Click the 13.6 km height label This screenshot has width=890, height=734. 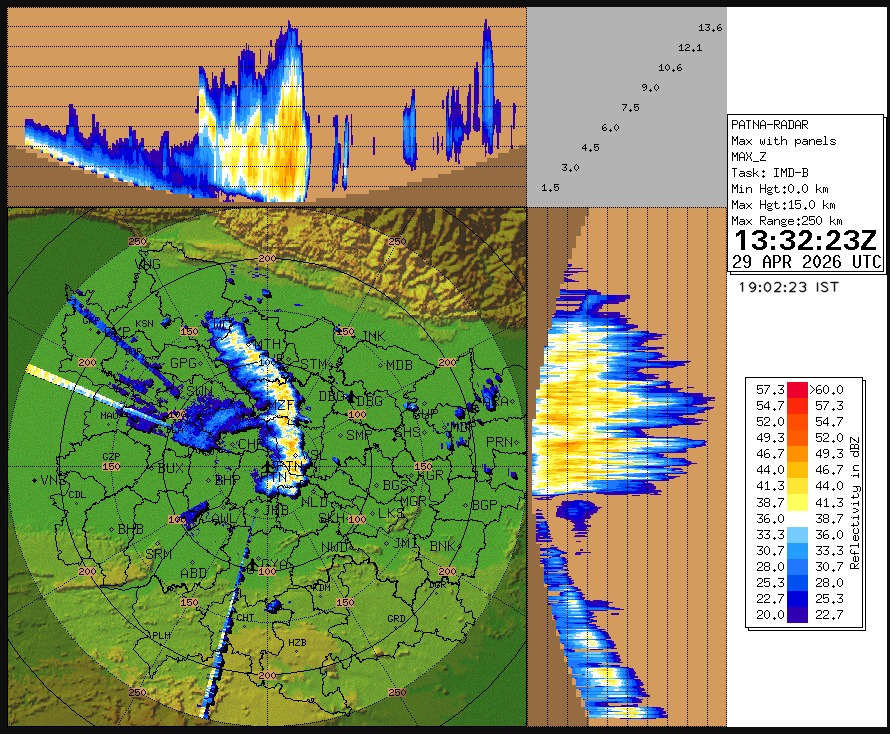[710, 28]
